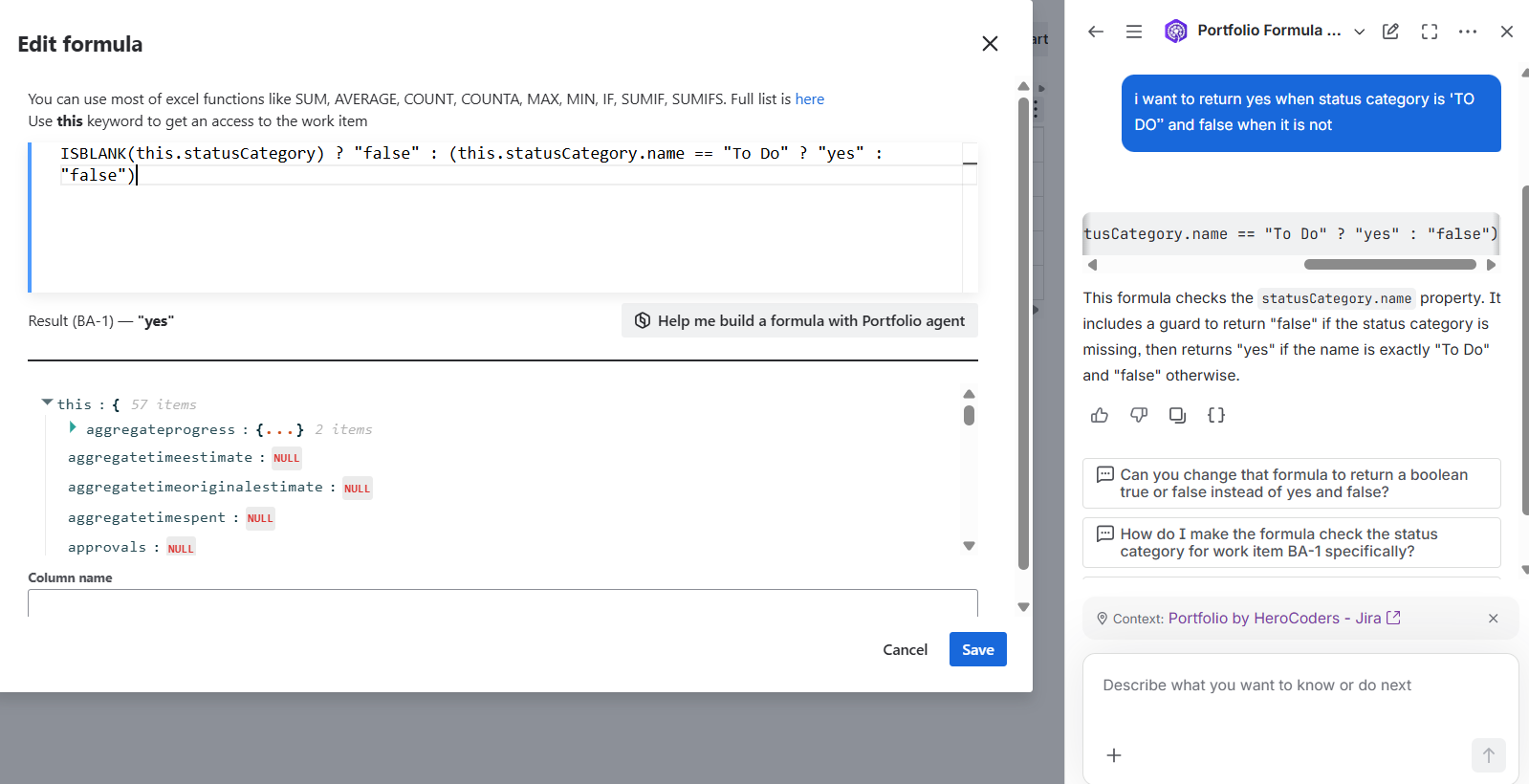Close the Edit formula dialog
Viewport: 1529px width, 784px height.
pos(990,44)
